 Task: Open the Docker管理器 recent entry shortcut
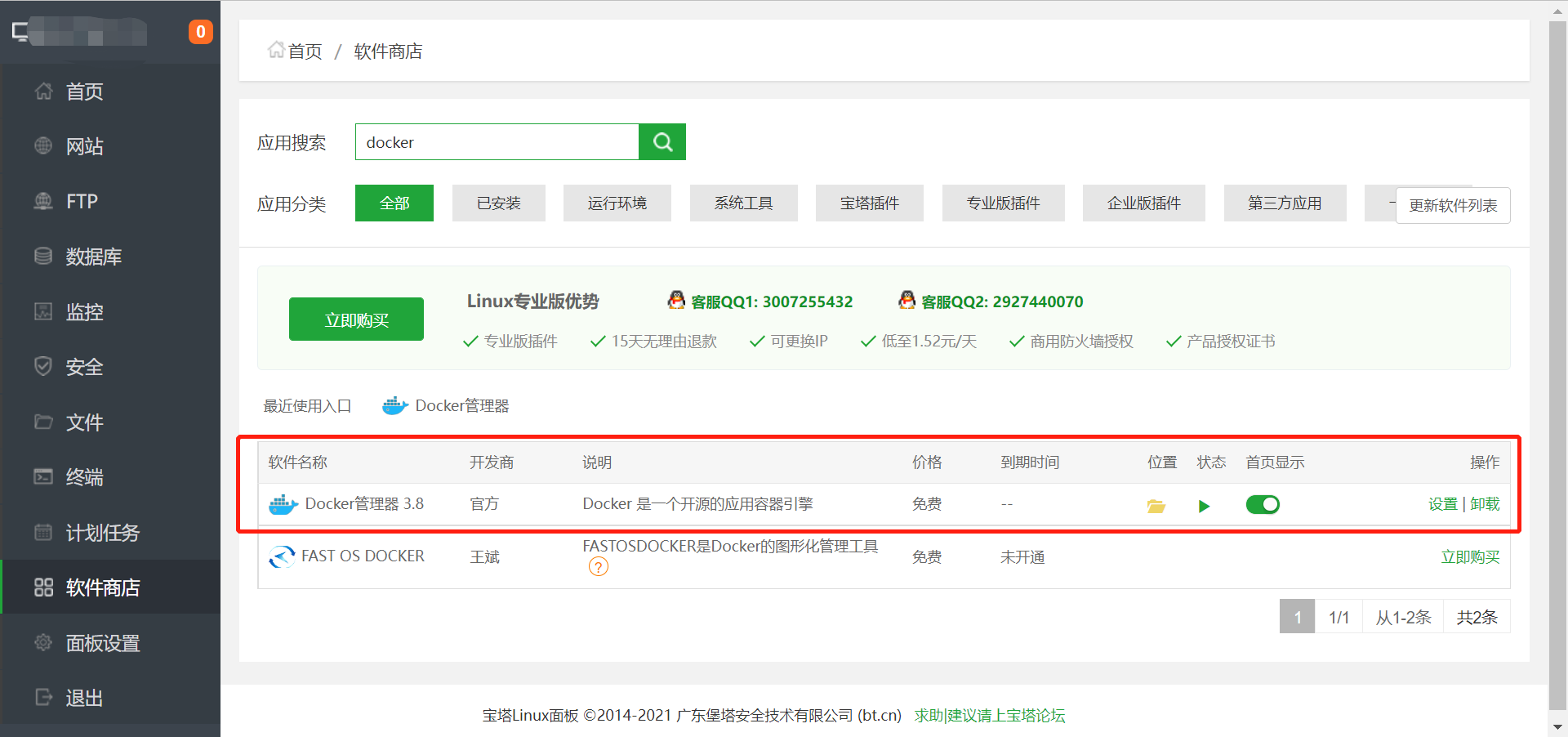[462, 405]
